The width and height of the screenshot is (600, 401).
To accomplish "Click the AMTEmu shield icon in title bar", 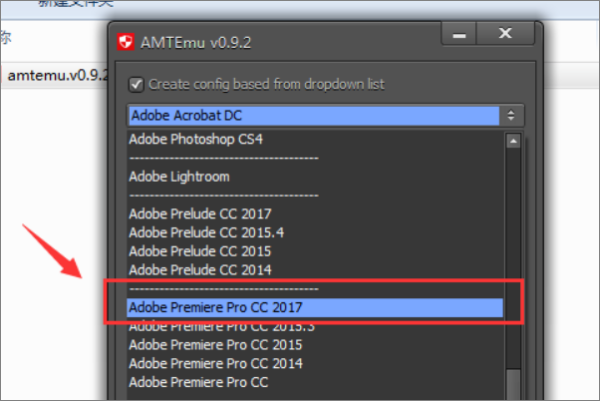I will (x=126, y=42).
